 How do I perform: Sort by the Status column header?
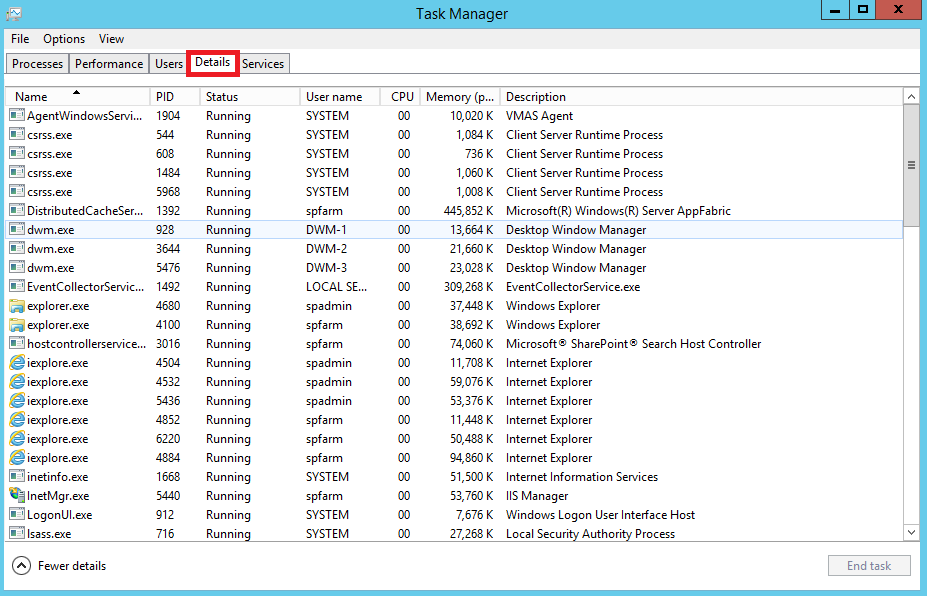250,96
